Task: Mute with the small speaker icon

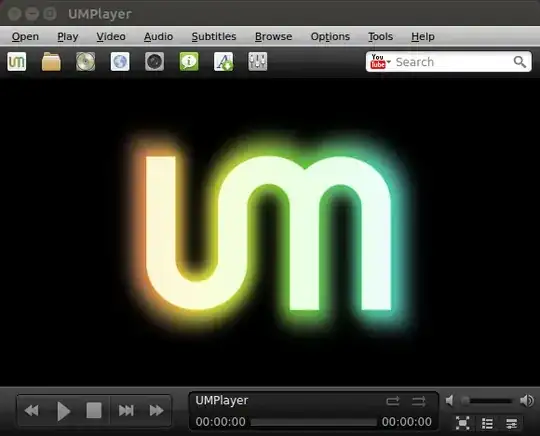Action: tap(449, 401)
